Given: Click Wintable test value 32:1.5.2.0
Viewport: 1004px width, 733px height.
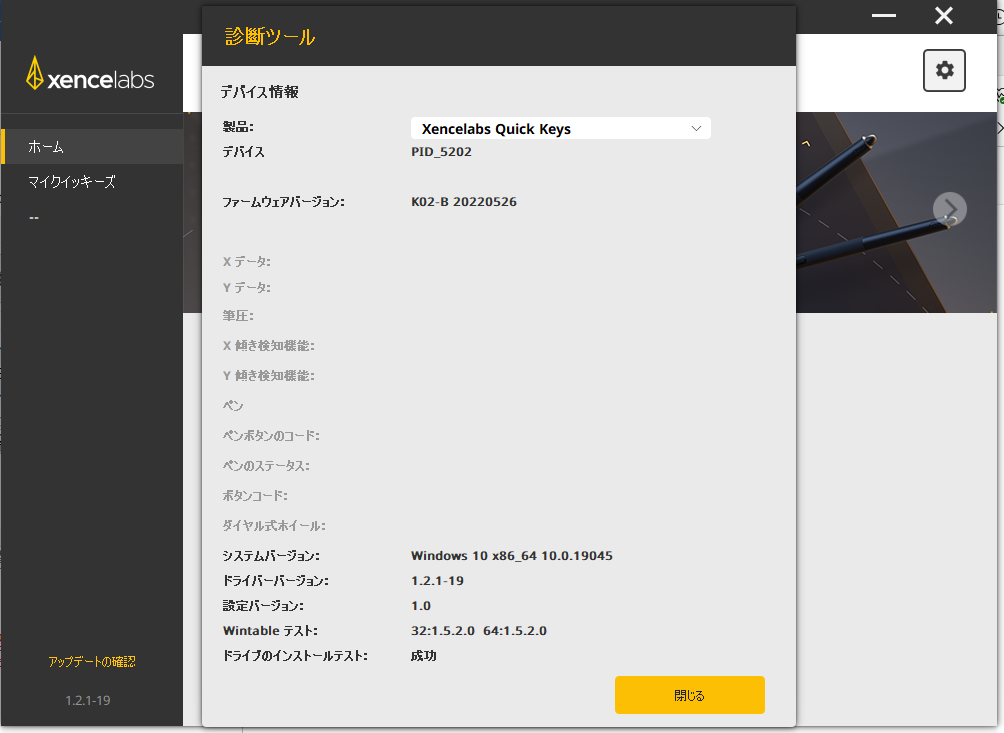Looking at the screenshot, I should (x=443, y=631).
